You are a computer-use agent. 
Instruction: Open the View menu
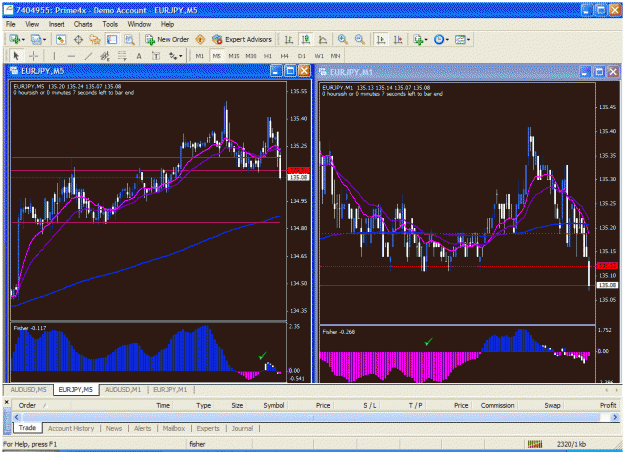[x=32, y=24]
